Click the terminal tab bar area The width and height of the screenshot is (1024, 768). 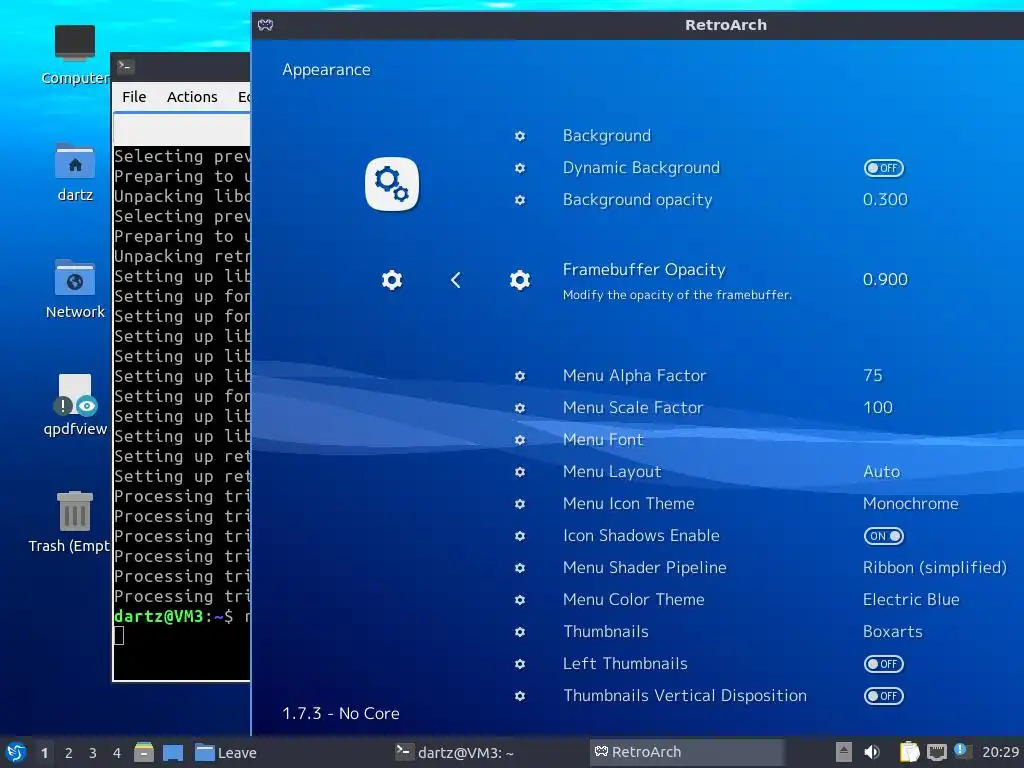[x=182, y=128]
